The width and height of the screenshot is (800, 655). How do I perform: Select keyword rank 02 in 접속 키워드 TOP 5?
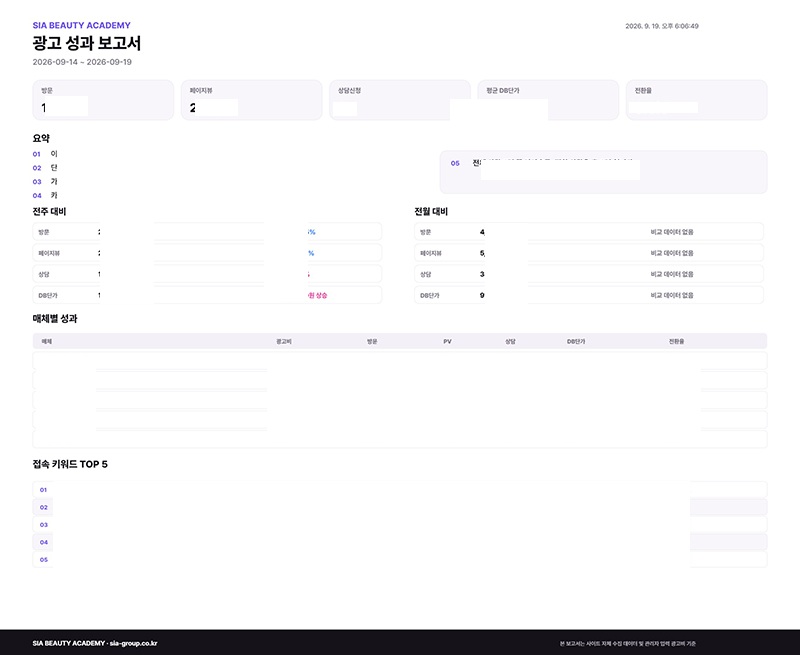[43, 507]
